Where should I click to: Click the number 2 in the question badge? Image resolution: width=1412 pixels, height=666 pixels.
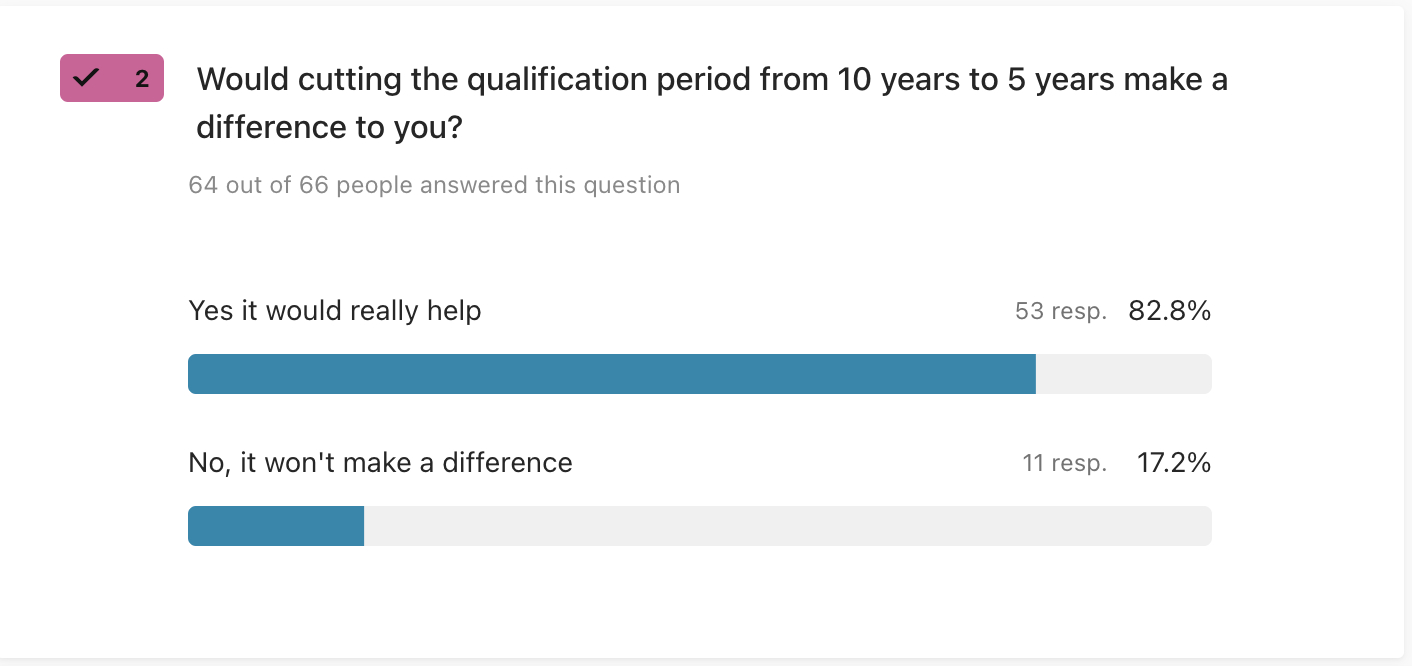[x=142, y=79]
